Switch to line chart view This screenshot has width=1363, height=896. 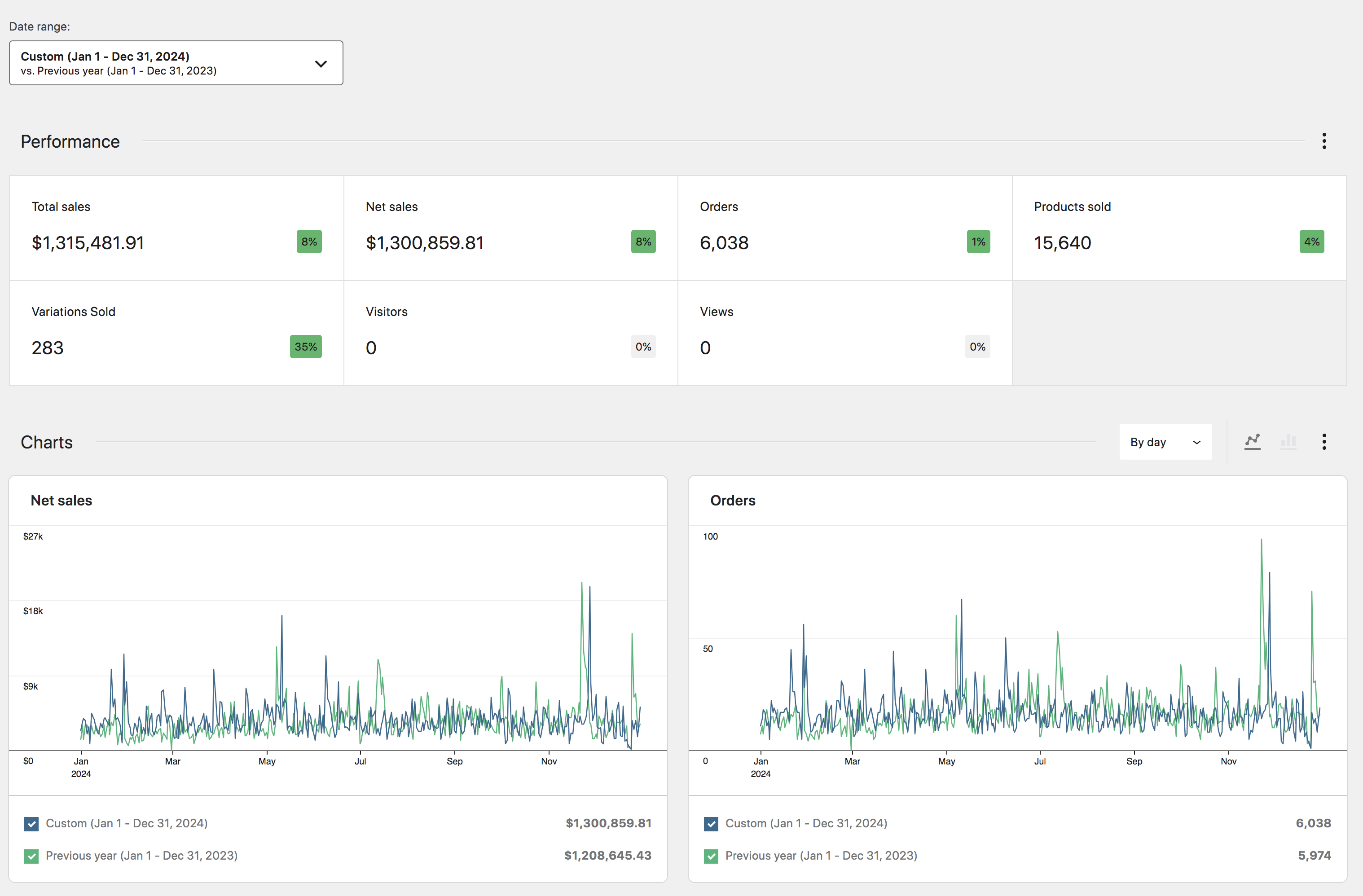pyautogui.click(x=1252, y=441)
